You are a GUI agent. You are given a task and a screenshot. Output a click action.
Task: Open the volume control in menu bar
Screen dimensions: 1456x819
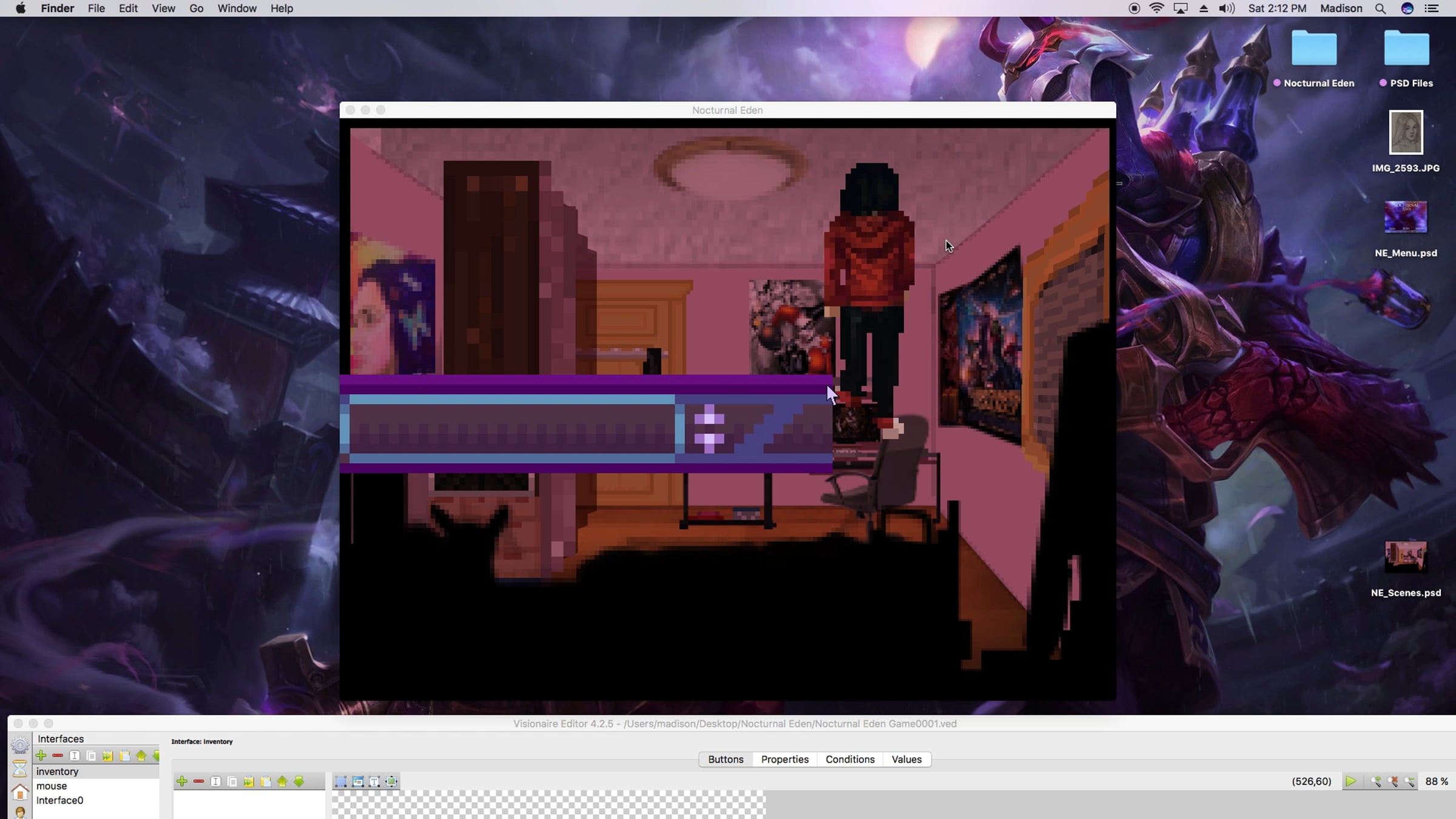tap(1227, 8)
